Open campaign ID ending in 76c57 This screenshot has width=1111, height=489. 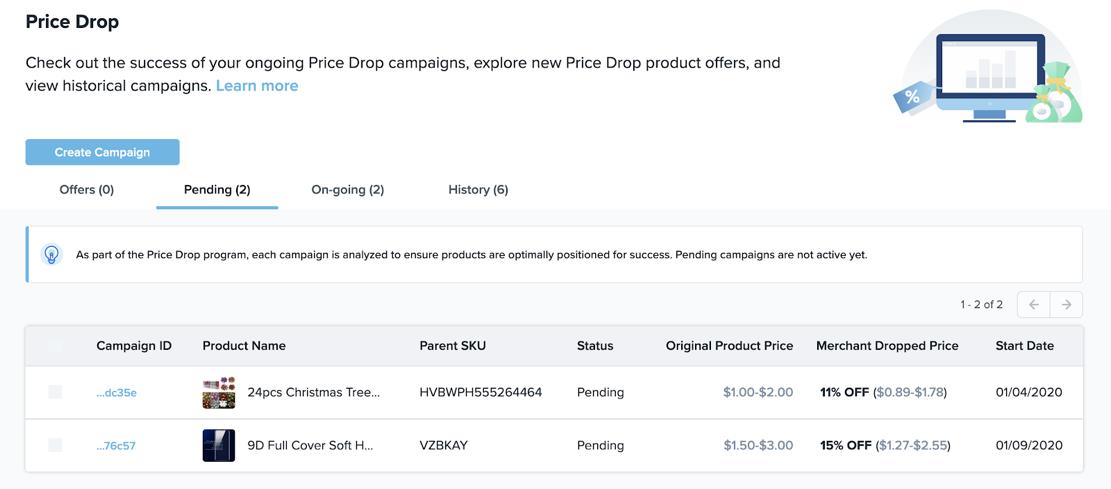116,446
